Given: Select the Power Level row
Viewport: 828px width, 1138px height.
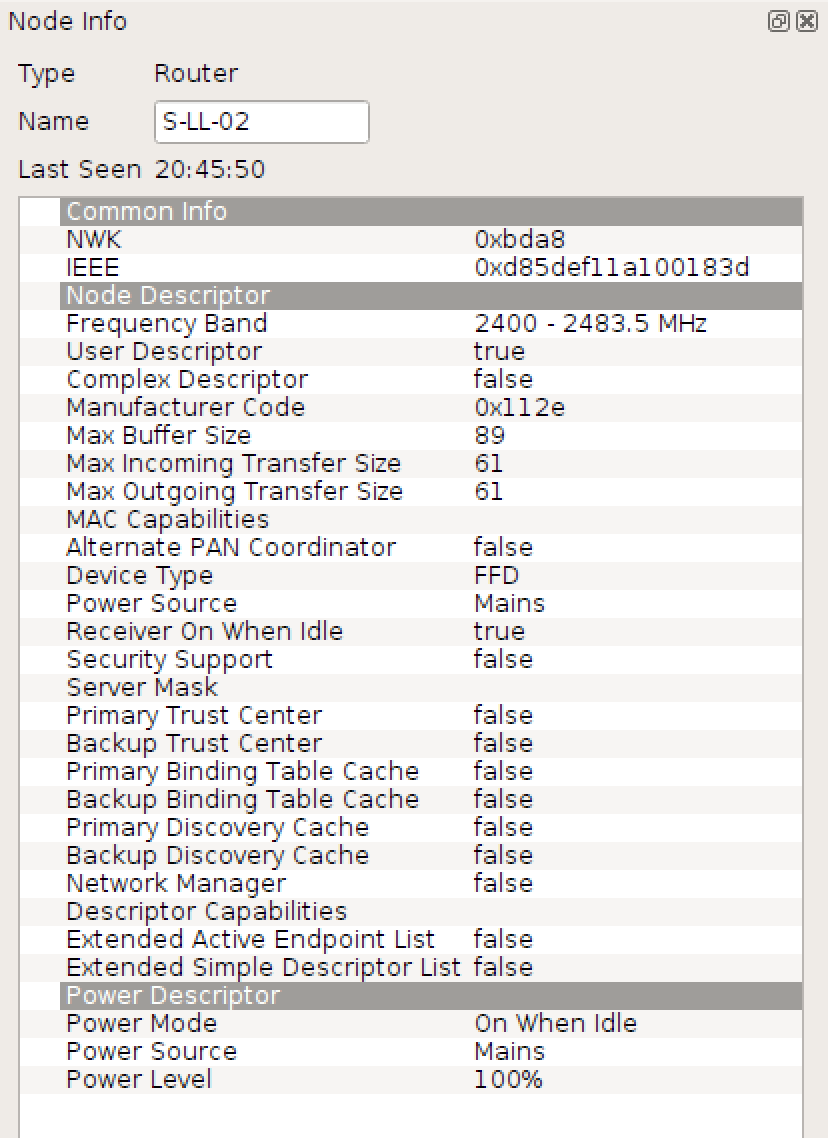Looking at the screenshot, I should tap(300, 1079).
